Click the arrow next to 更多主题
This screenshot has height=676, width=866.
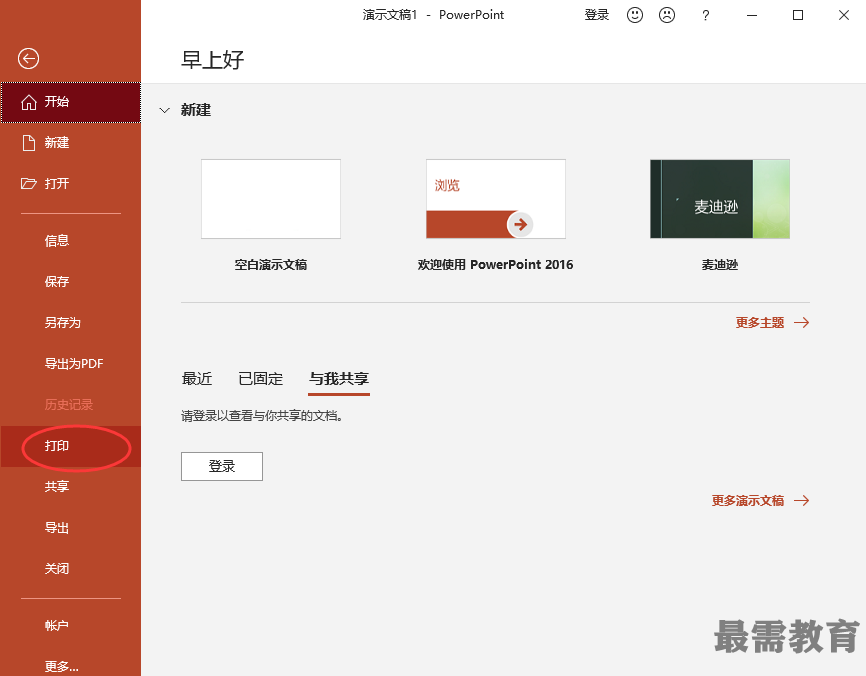coord(801,323)
